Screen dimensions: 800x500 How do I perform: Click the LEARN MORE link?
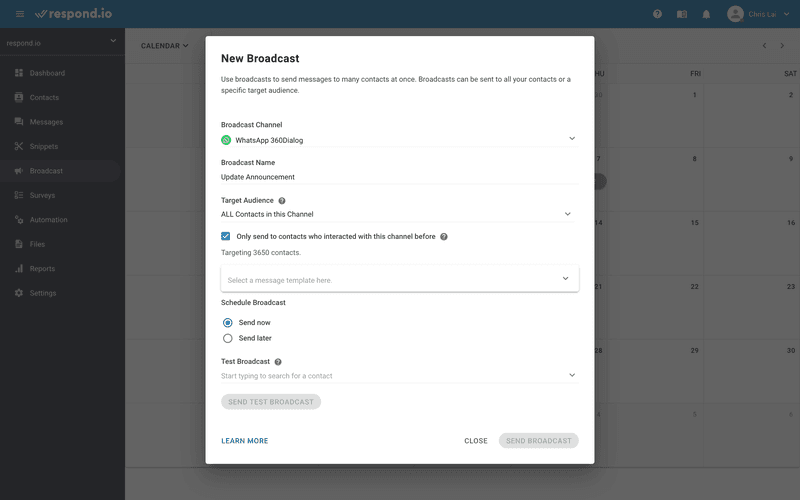point(244,441)
